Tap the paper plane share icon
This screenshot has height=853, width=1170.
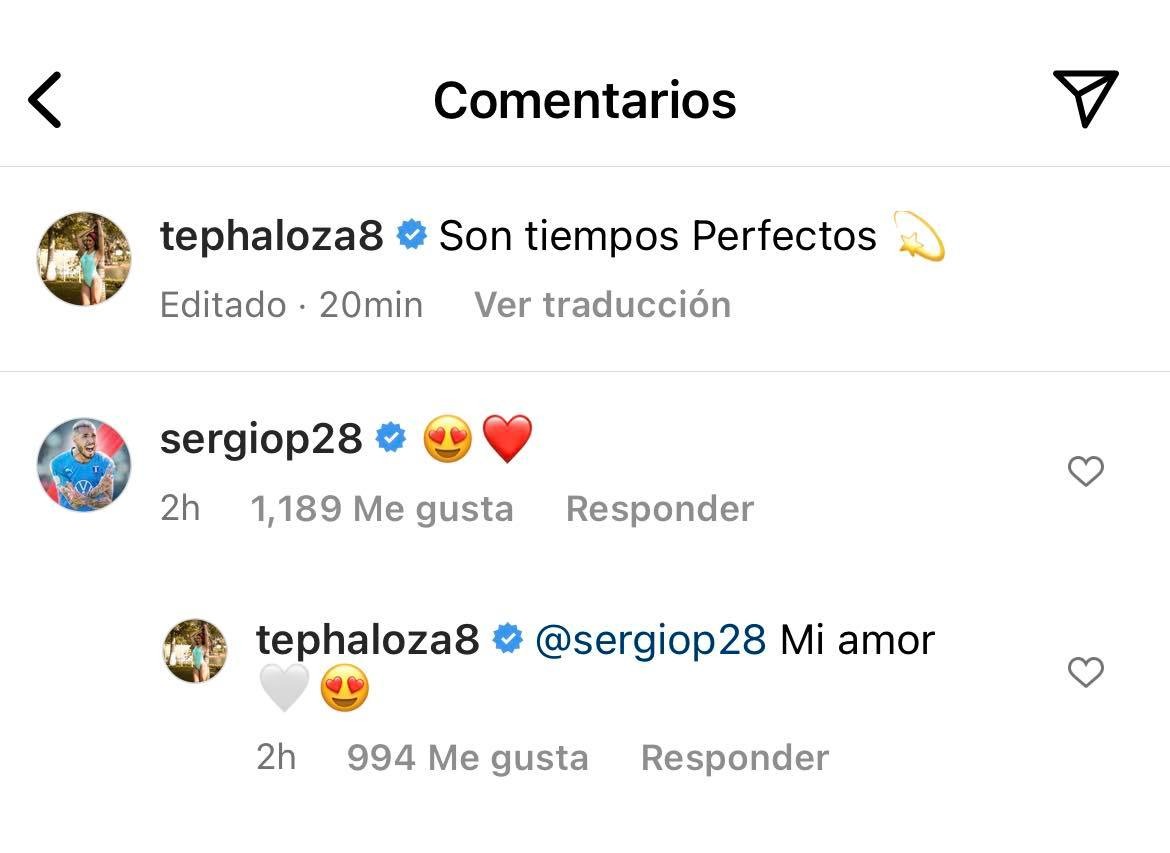coord(1085,99)
